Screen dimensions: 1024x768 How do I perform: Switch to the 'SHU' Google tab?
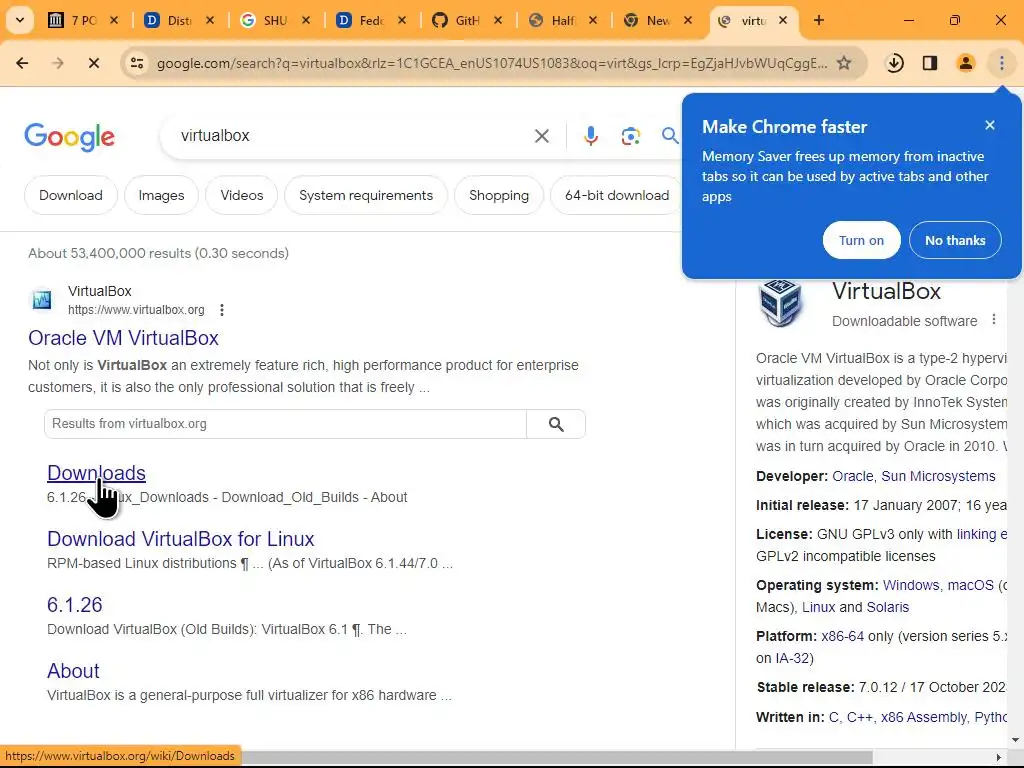[x=275, y=20]
